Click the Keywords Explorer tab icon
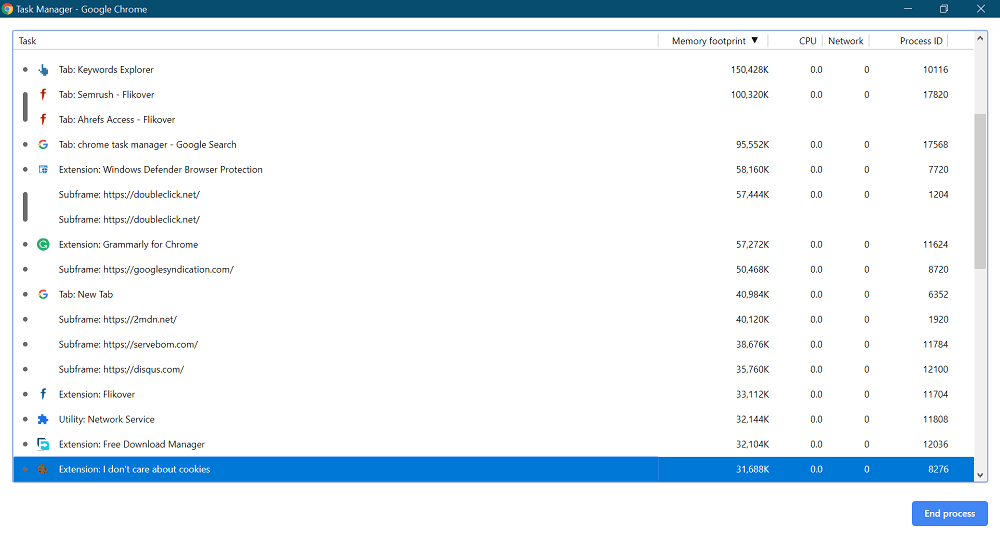The image size is (1000, 538). [x=43, y=69]
